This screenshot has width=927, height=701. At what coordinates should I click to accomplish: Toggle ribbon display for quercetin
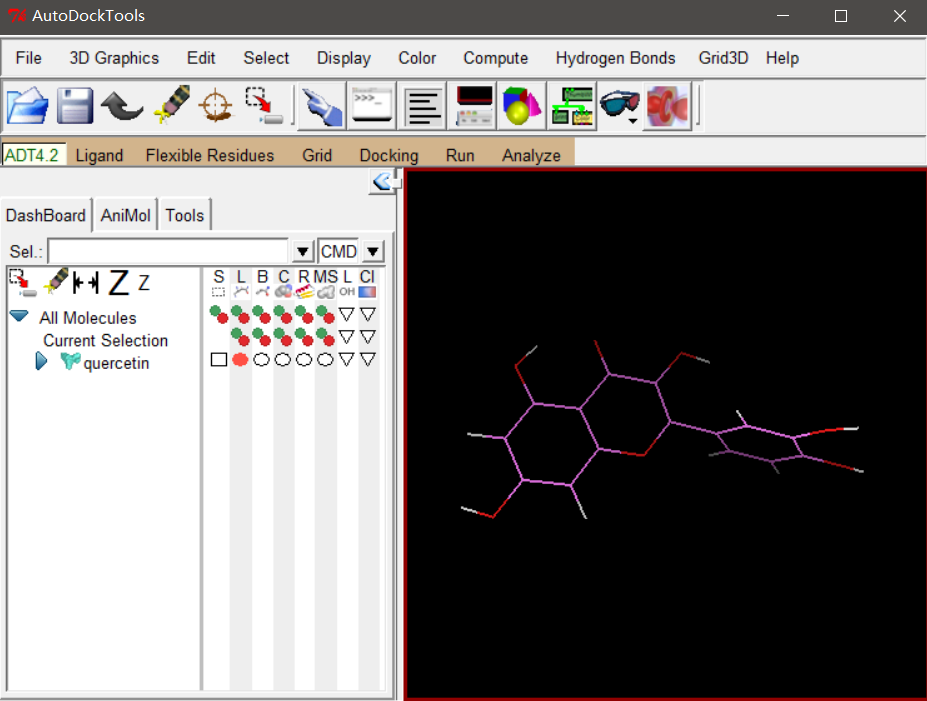tap(304, 359)
